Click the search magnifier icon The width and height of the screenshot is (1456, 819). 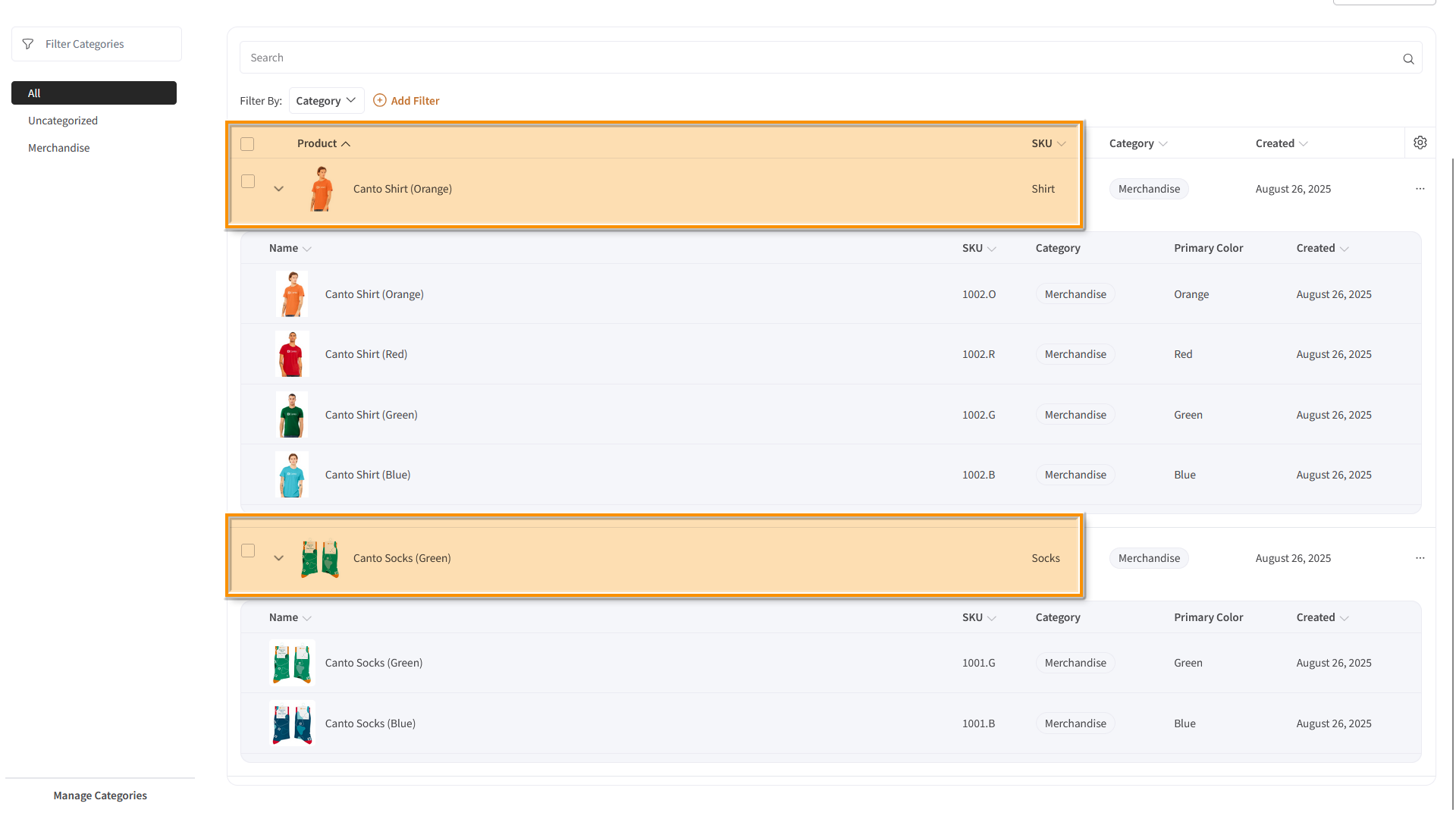(x=1408, y=58)
